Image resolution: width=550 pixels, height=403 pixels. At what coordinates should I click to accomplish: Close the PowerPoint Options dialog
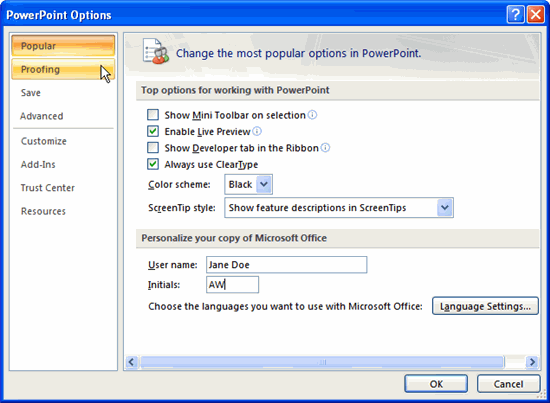coord(536,15)
